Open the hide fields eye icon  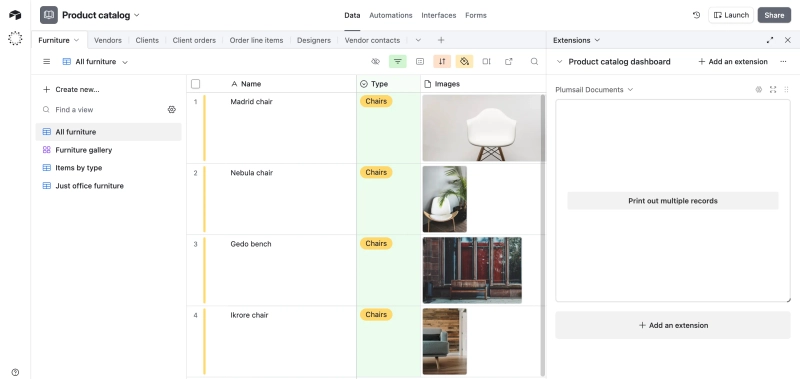[x=376, y=62]
